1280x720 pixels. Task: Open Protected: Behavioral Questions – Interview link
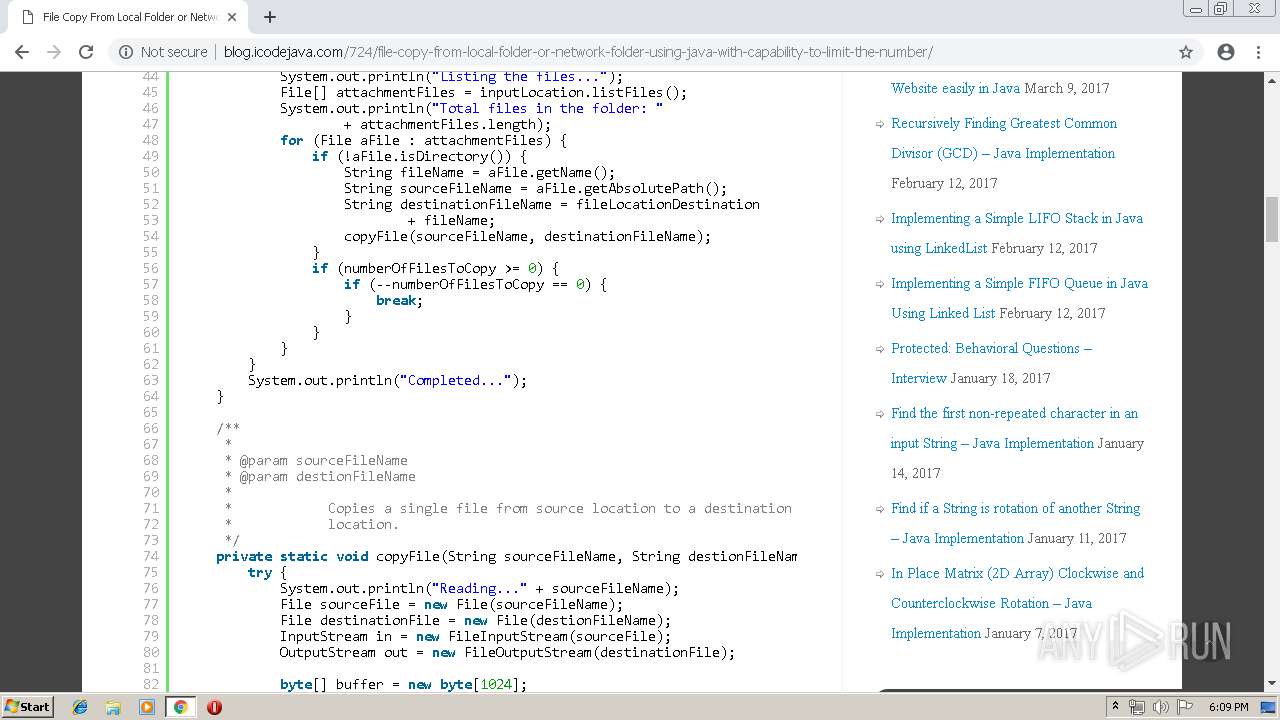coord(991,363)
